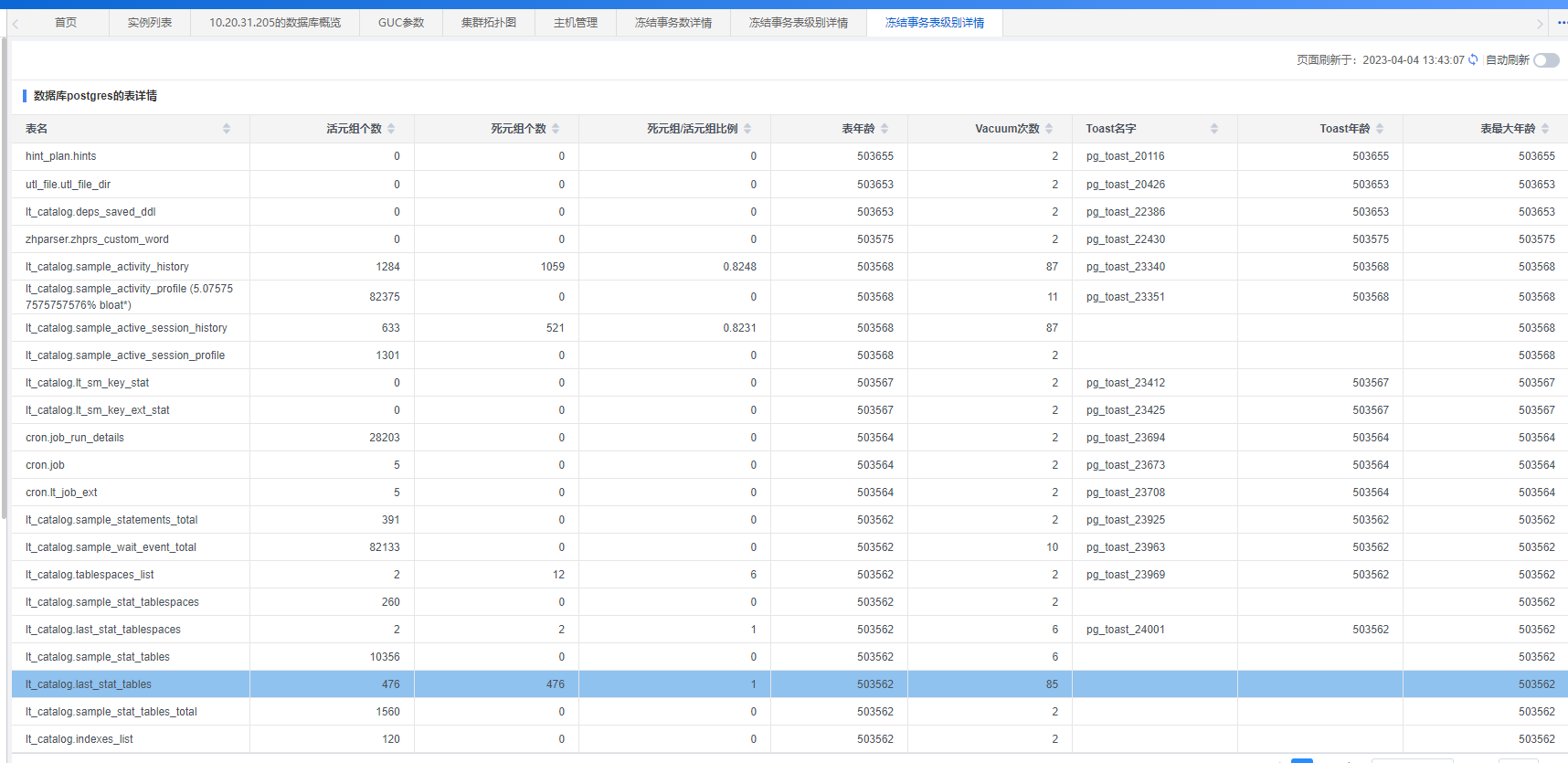Select row lt_catalog.lt_sm_key_stat
1568x763 pixels.
pos(789,383)
